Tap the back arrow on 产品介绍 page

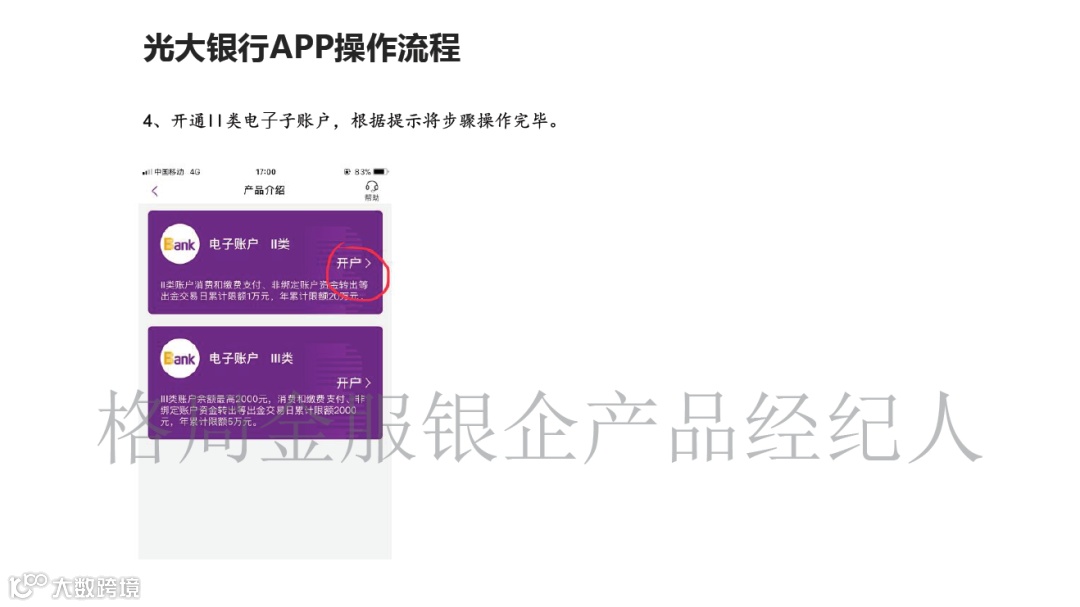154,191
